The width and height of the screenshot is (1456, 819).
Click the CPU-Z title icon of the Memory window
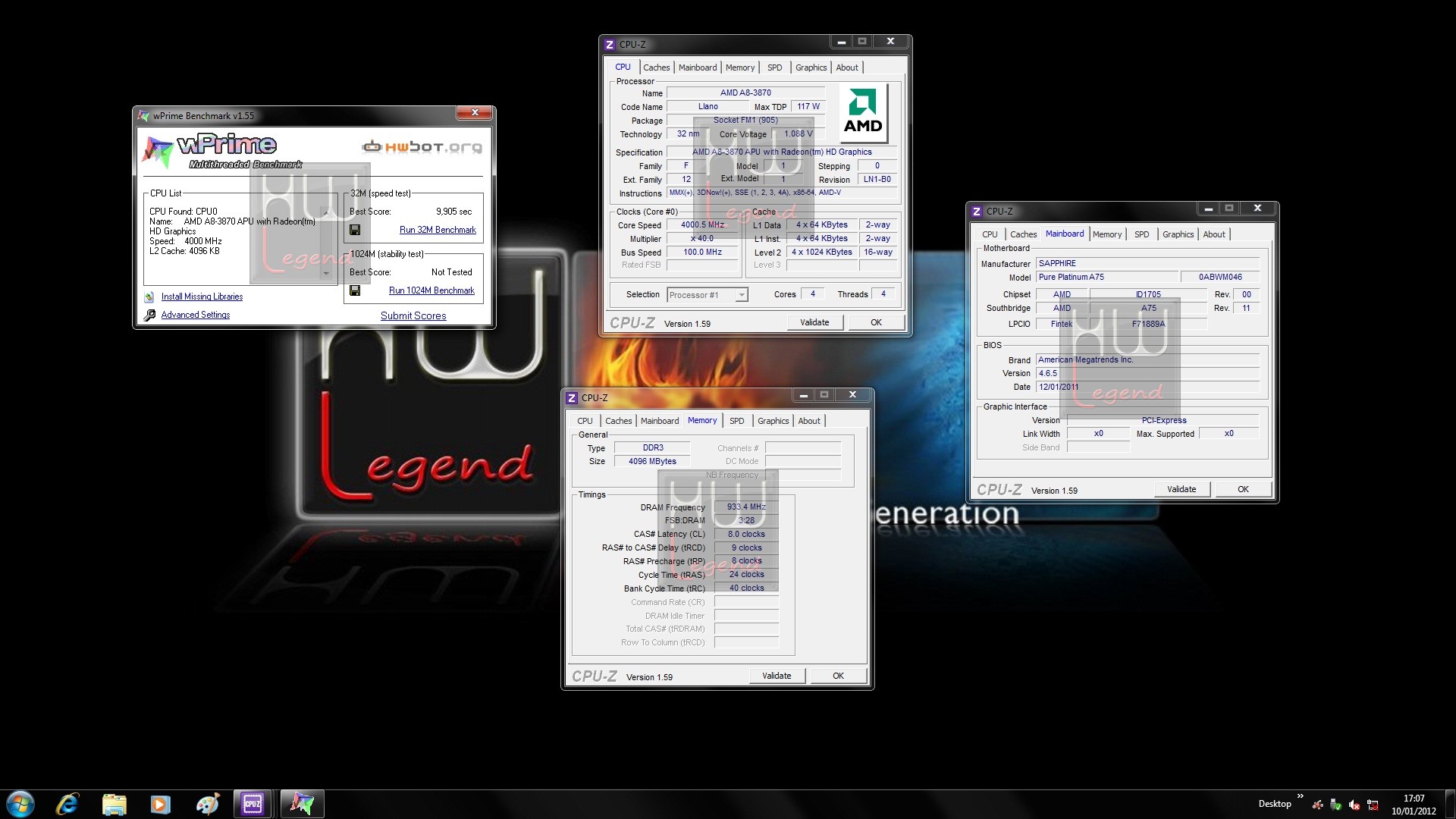tap(572, 398)
